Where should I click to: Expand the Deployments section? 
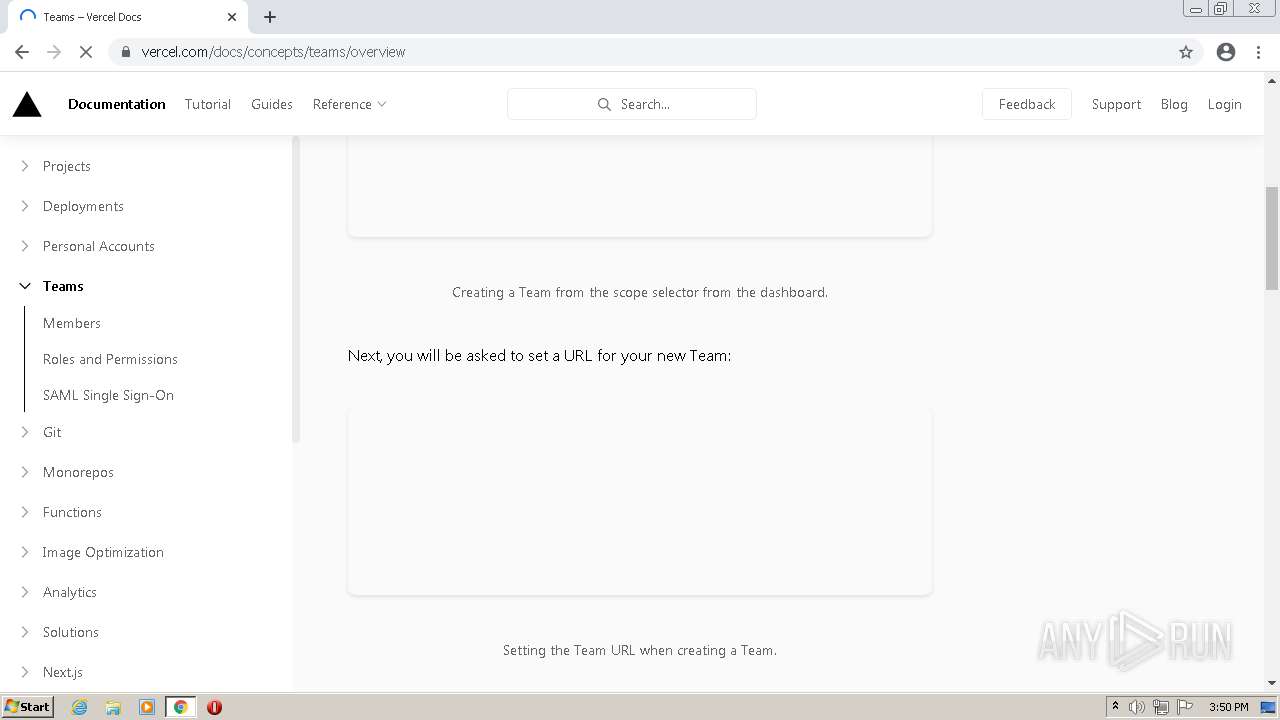click(x=25, y=206)
